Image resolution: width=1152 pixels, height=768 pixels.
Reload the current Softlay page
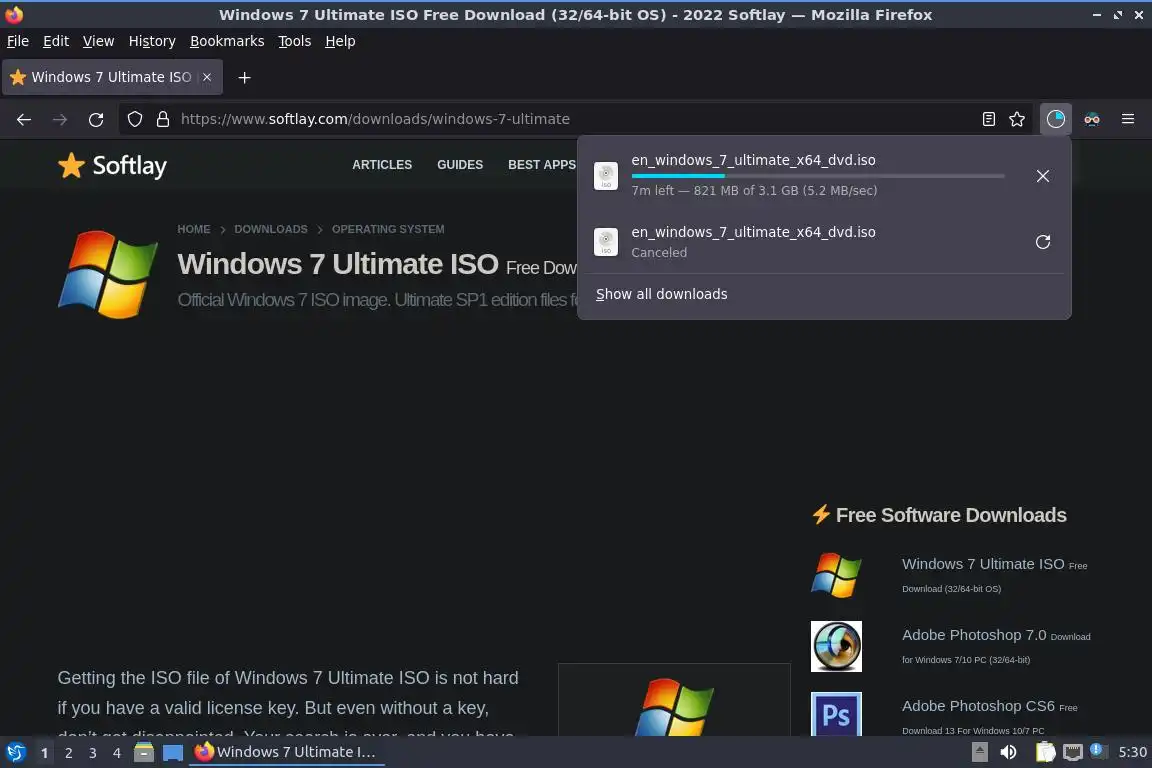click(96, 119)
